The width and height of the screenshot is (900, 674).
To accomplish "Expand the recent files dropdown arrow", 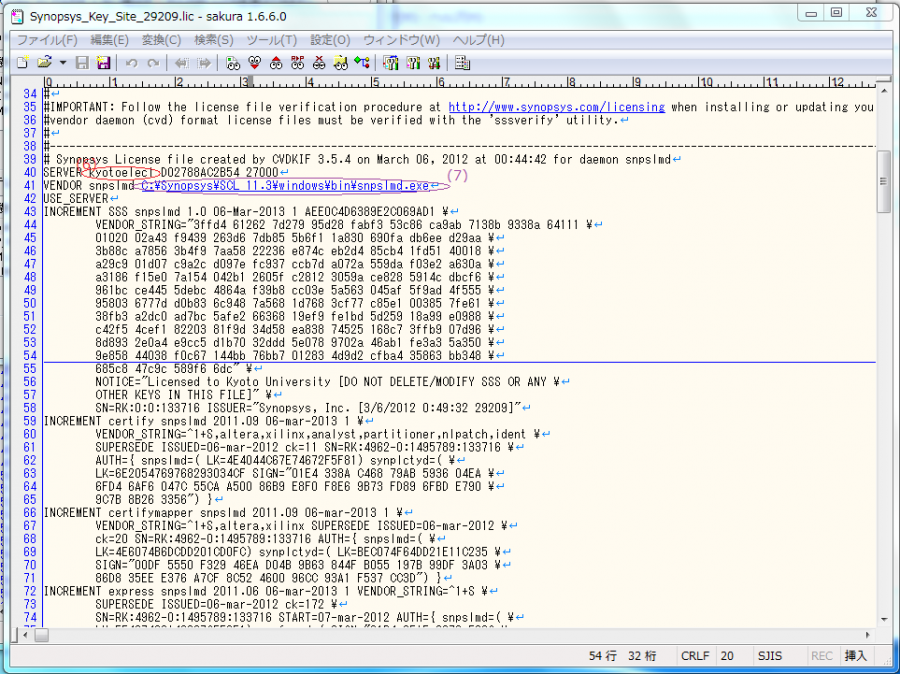I will tap(62, 62).
